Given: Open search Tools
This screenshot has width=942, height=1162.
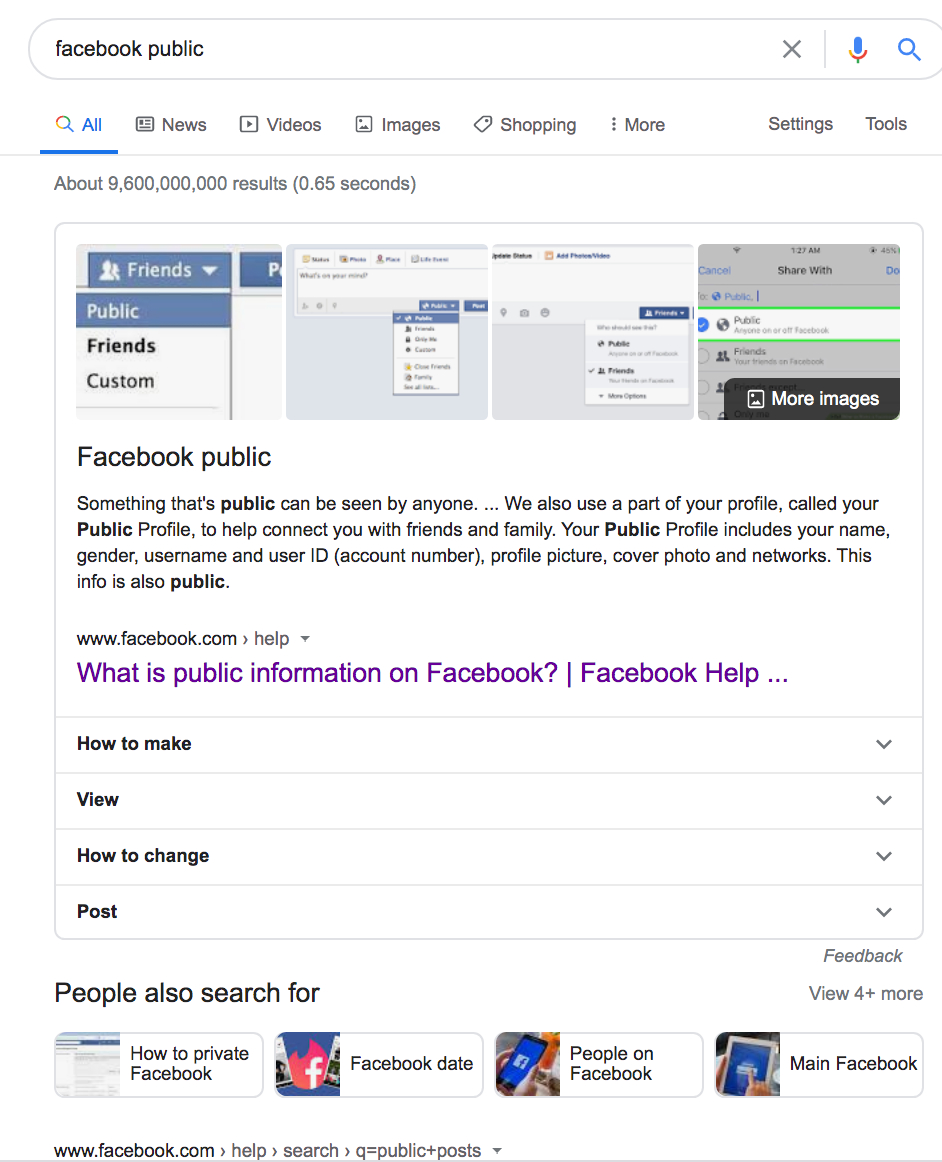Looking at the screenshot, I should click(x=886, y=124).
